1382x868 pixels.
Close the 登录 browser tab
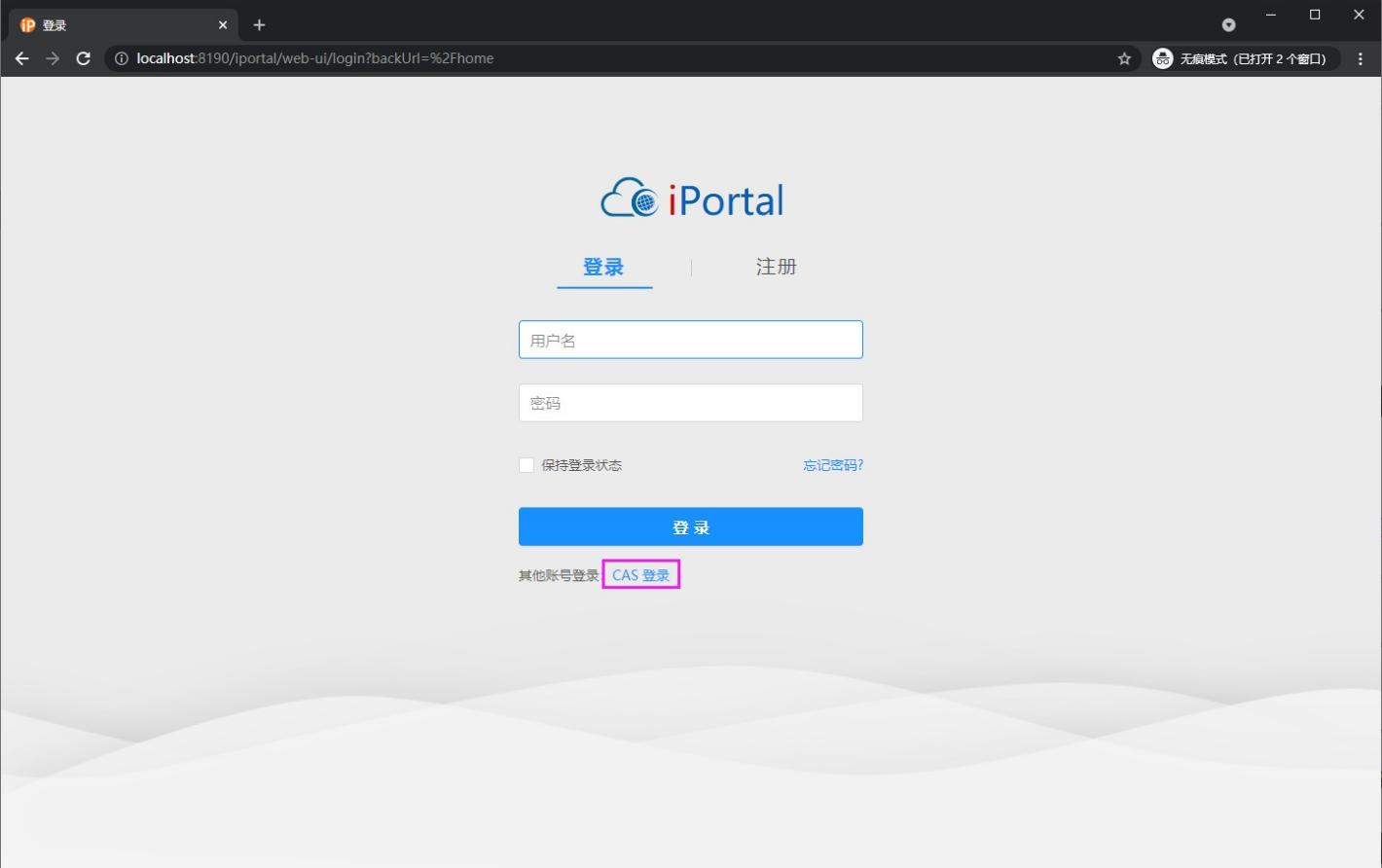coord(223,25)
